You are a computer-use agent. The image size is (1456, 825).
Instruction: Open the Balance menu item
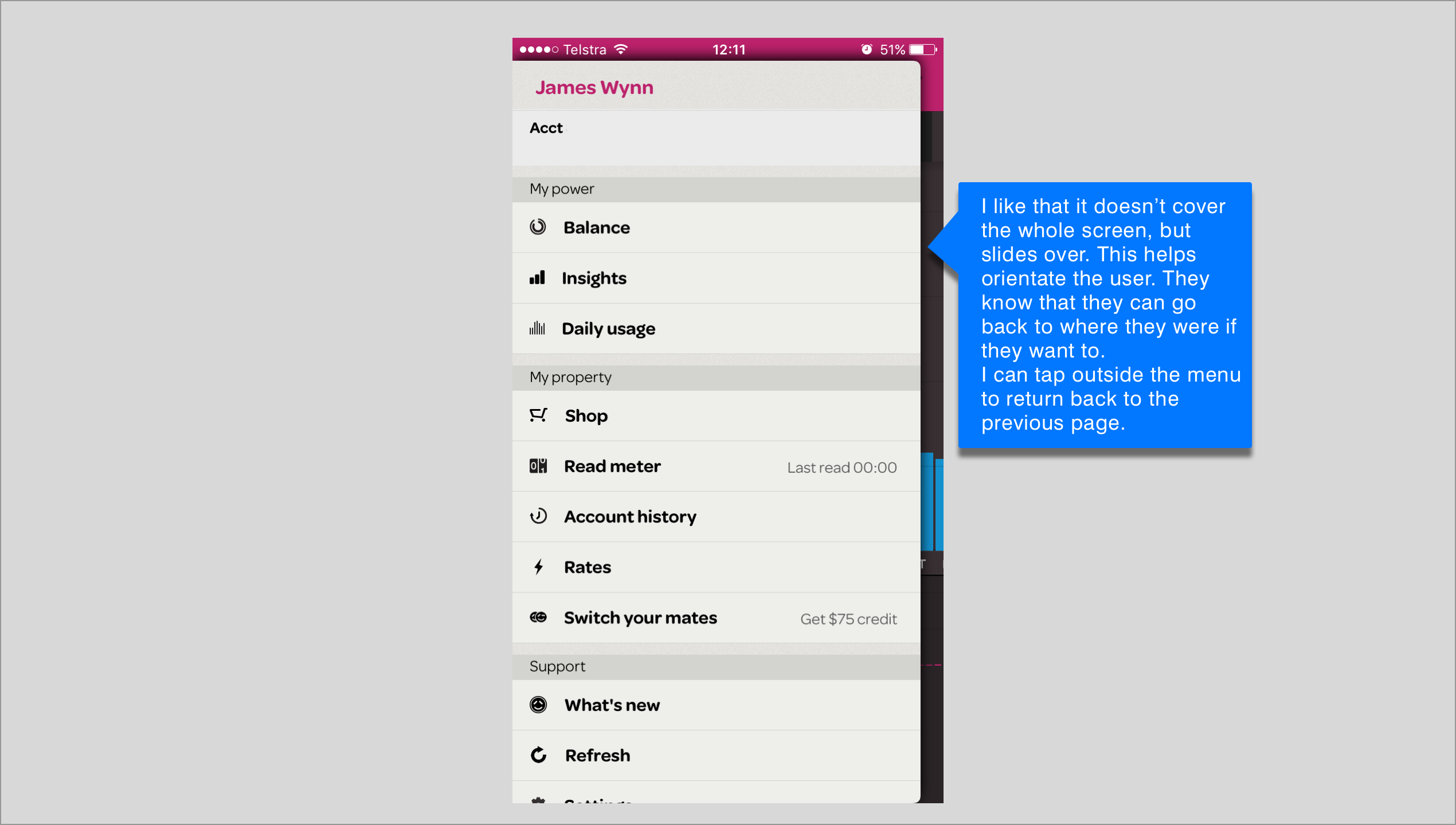(x=596, y=227)
